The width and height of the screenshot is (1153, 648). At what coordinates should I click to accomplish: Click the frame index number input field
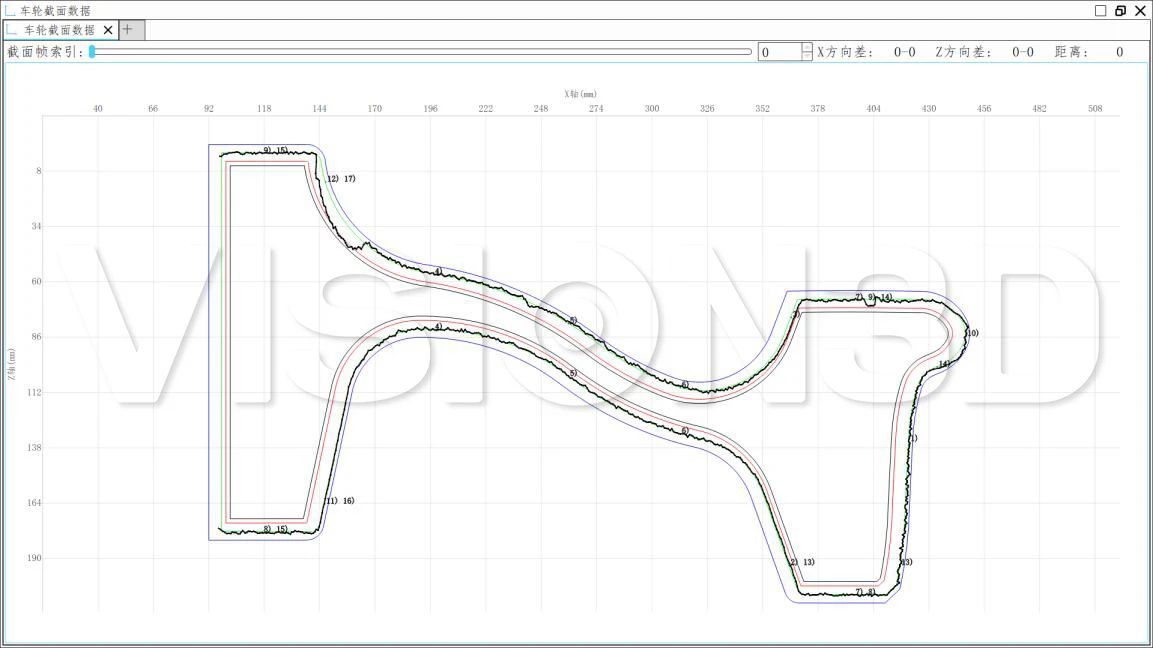(779, 52)
